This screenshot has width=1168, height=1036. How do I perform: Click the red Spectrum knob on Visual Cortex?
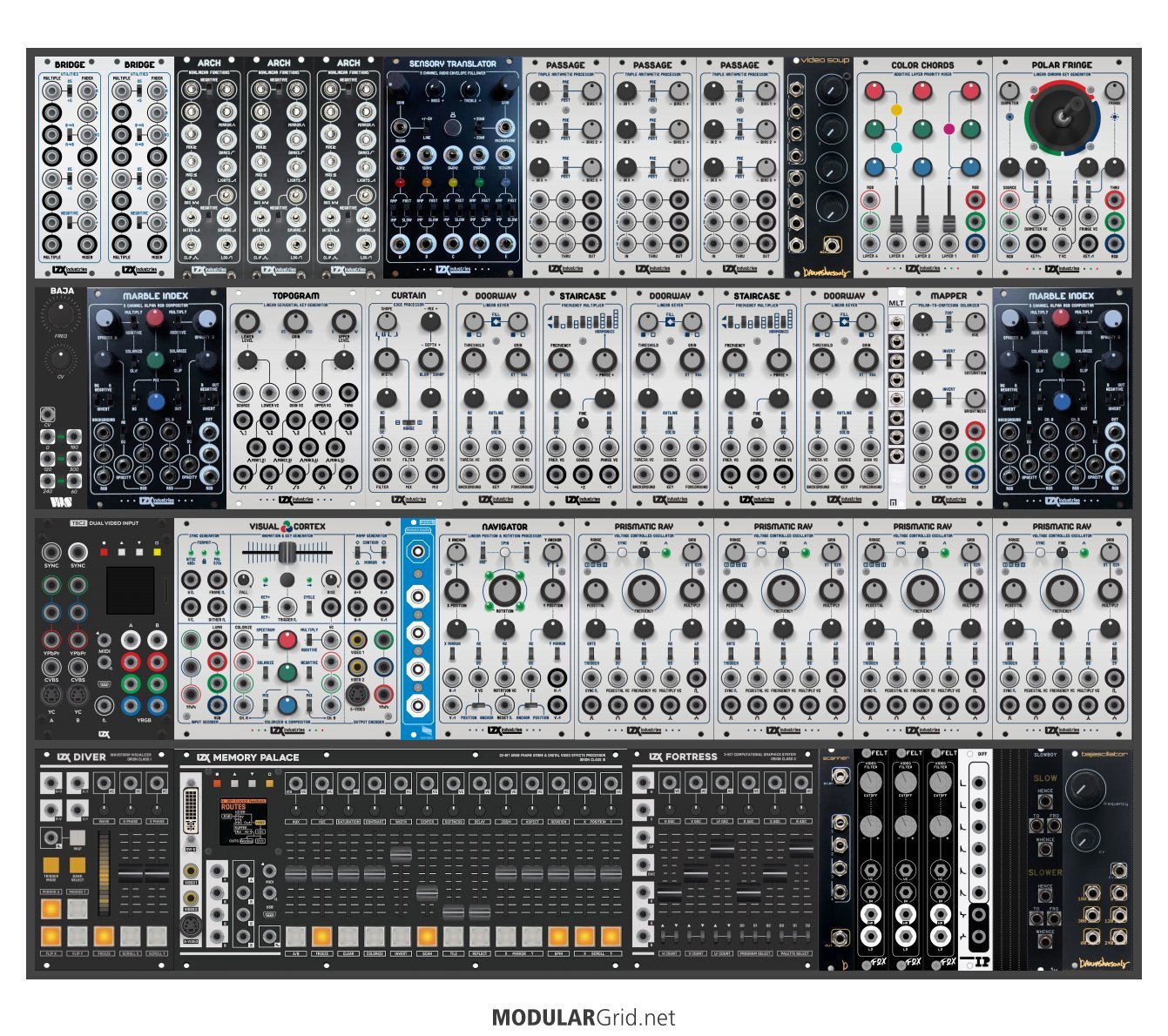click(x=287, y=641)
